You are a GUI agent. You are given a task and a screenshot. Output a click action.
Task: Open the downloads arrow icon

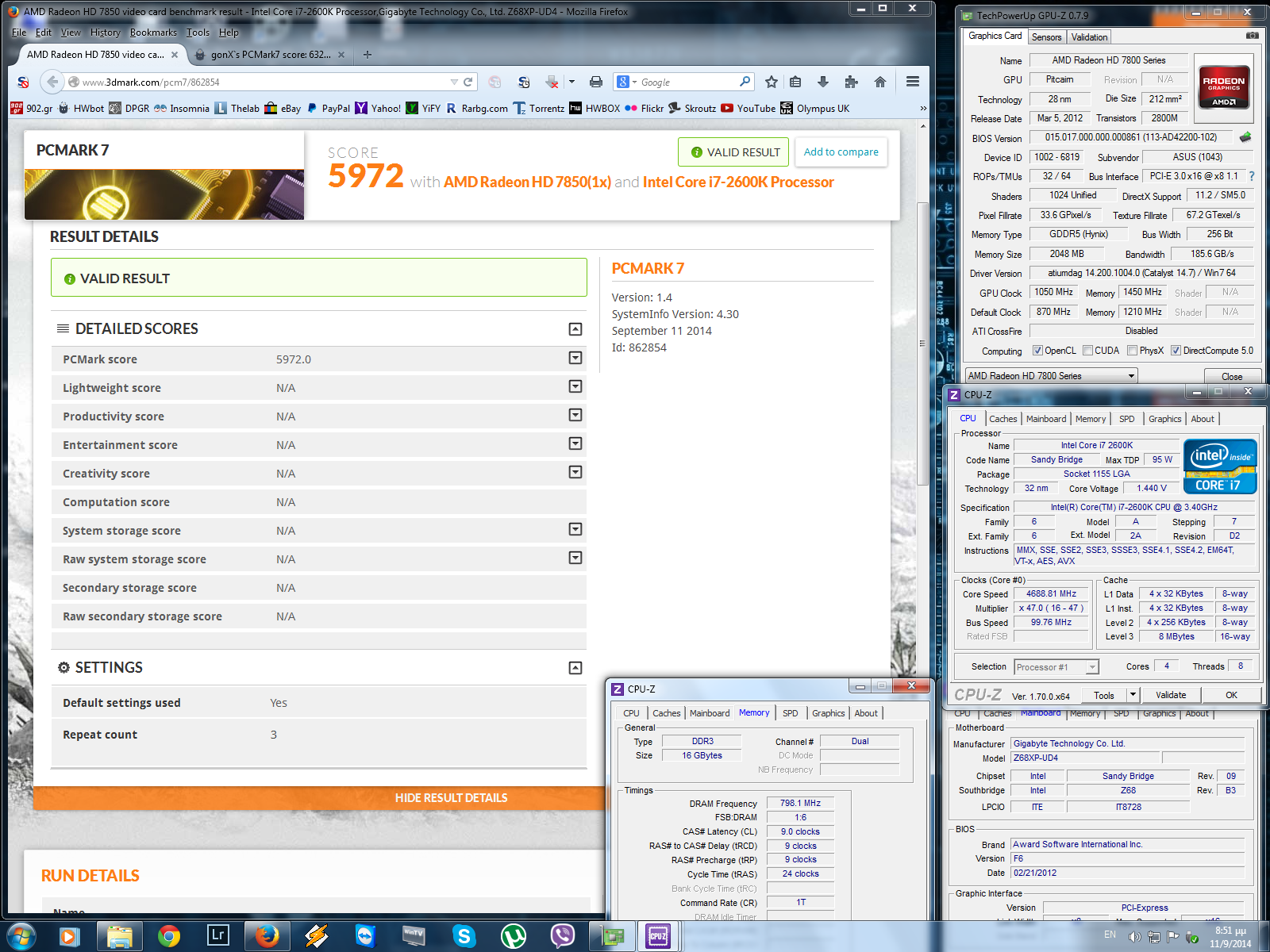pos(823,82)
